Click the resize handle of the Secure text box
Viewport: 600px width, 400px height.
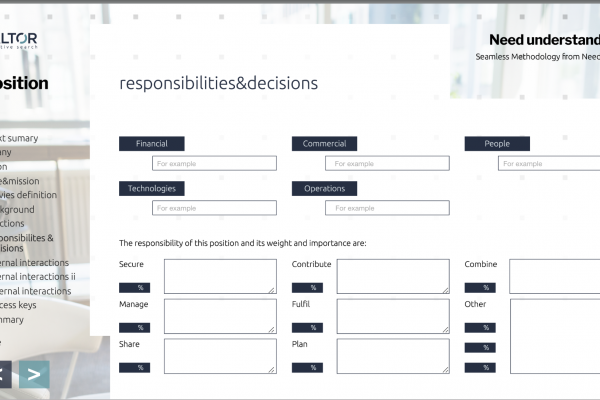pos(272,289)
